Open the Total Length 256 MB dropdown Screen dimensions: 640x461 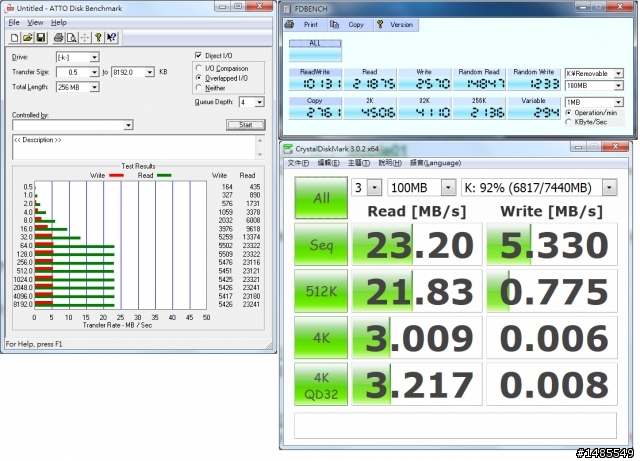point(94,87)
